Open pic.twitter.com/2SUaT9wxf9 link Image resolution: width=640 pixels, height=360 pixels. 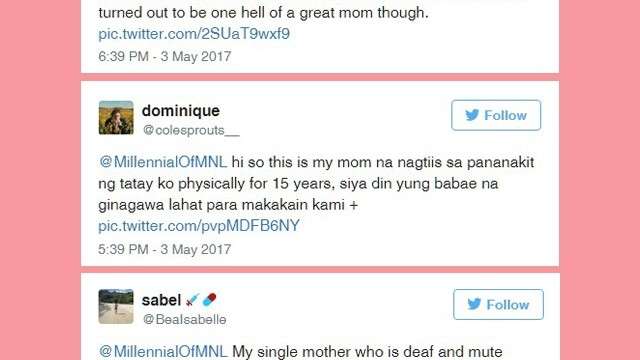[x=194, y=34]
